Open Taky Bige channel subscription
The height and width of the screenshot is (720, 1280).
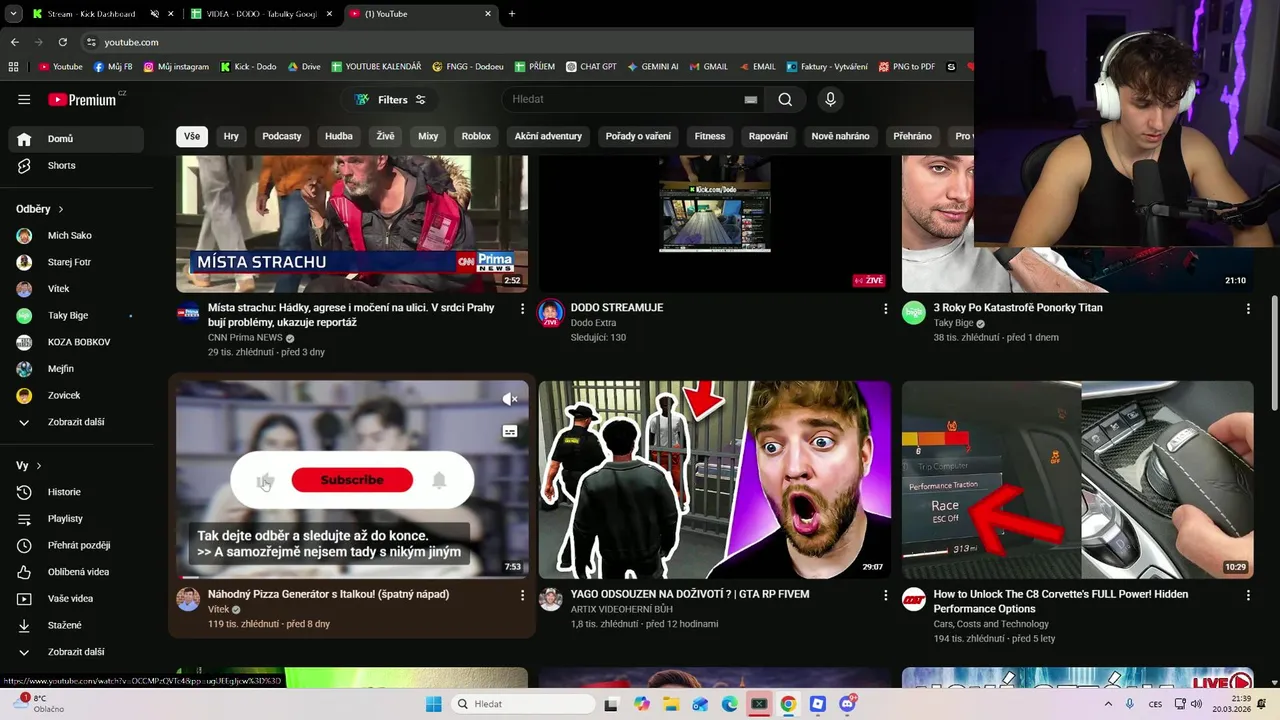coord(76,316)
